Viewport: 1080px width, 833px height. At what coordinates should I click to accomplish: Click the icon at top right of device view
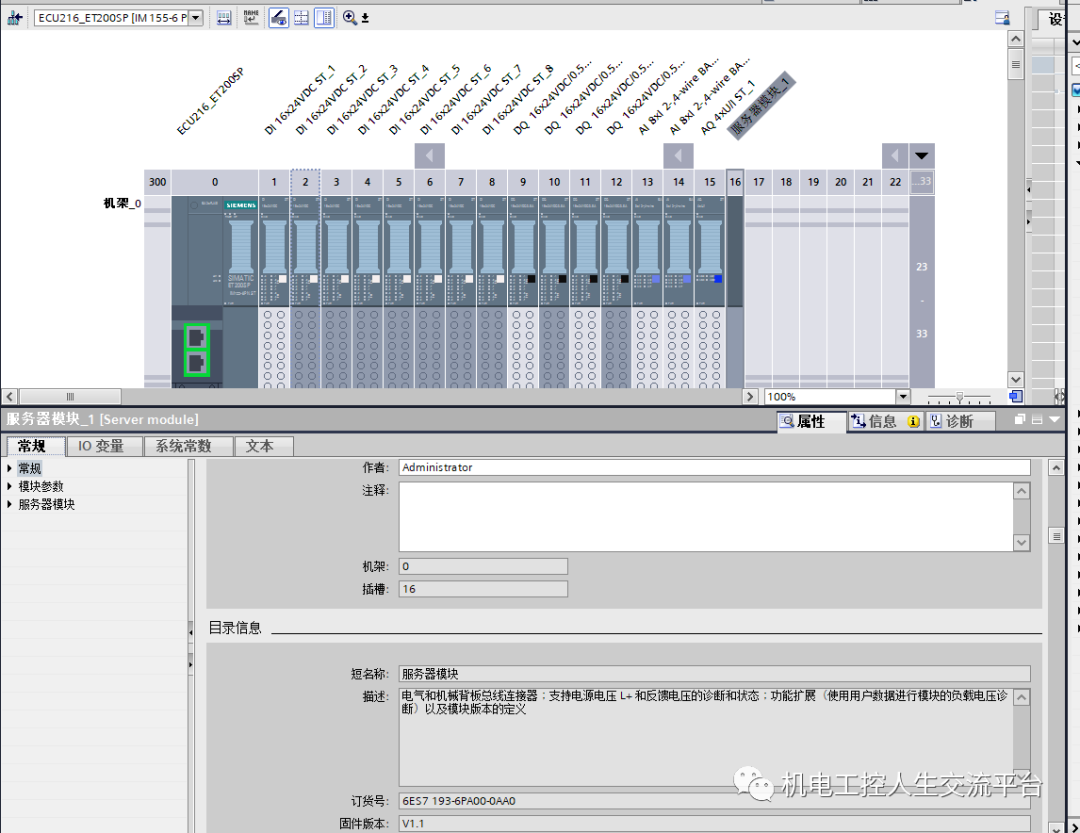point(1002,18)
